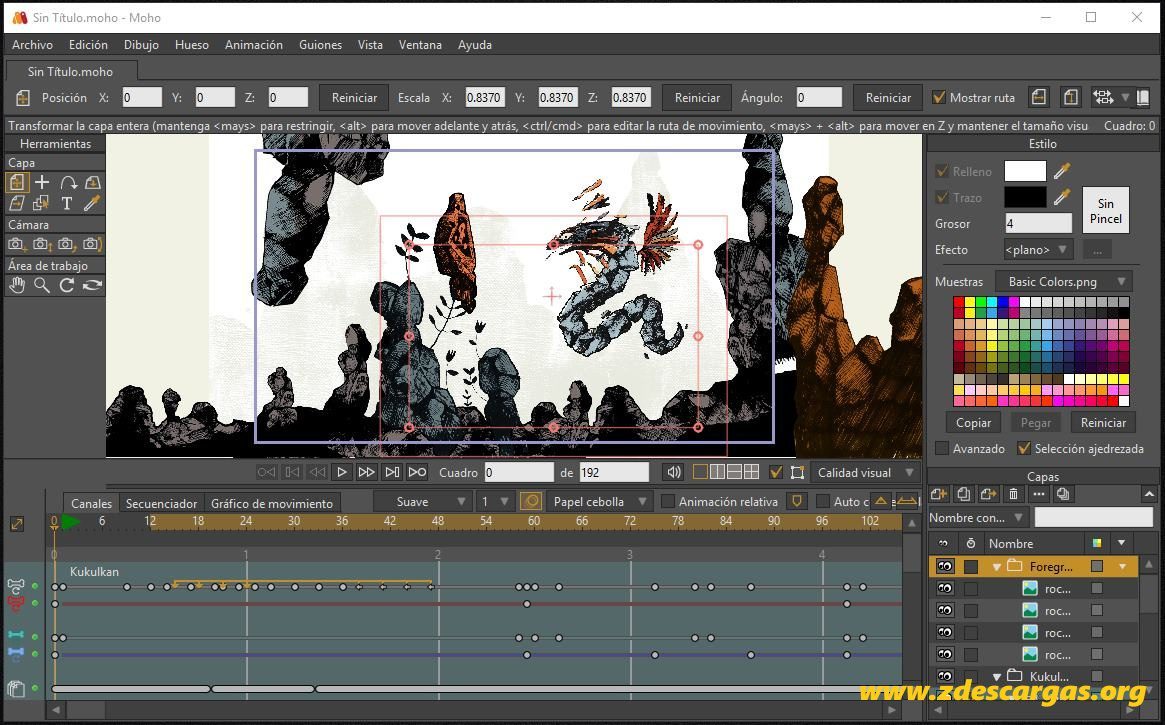Click the Grosor width input field

[x=1038, y=223]
